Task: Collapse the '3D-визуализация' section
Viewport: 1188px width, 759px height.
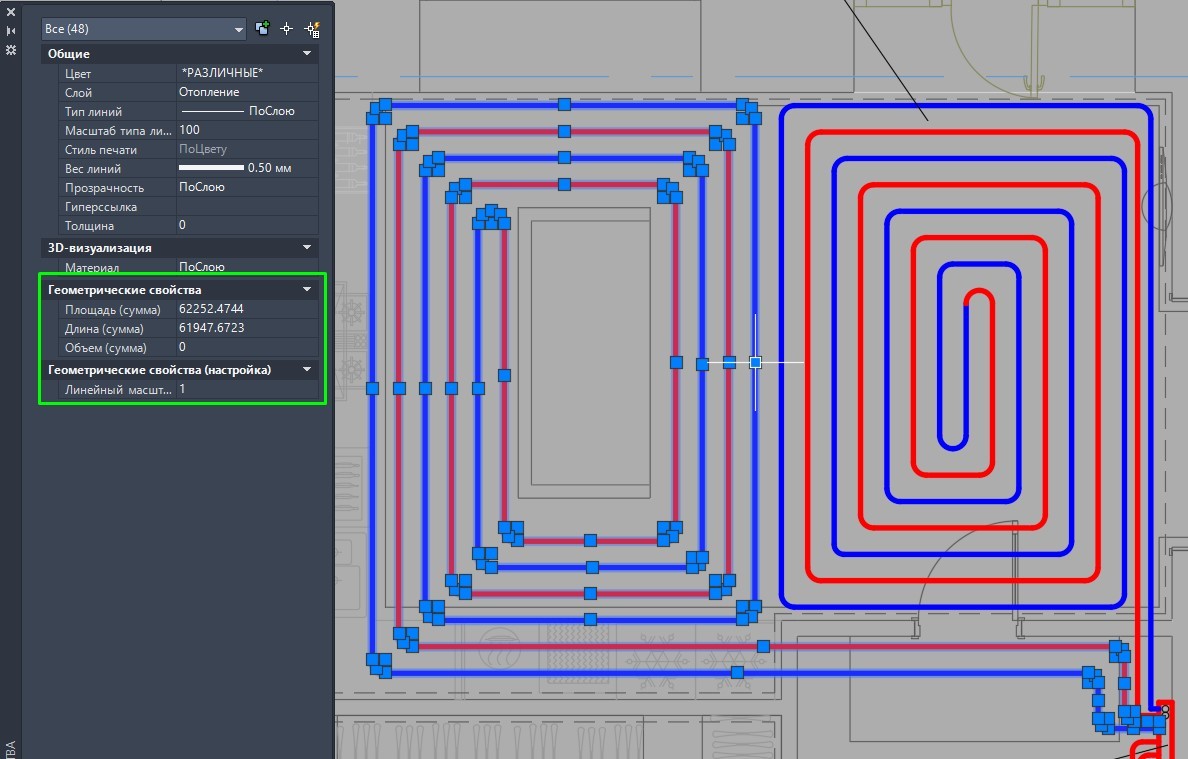Action: point(307,247)
